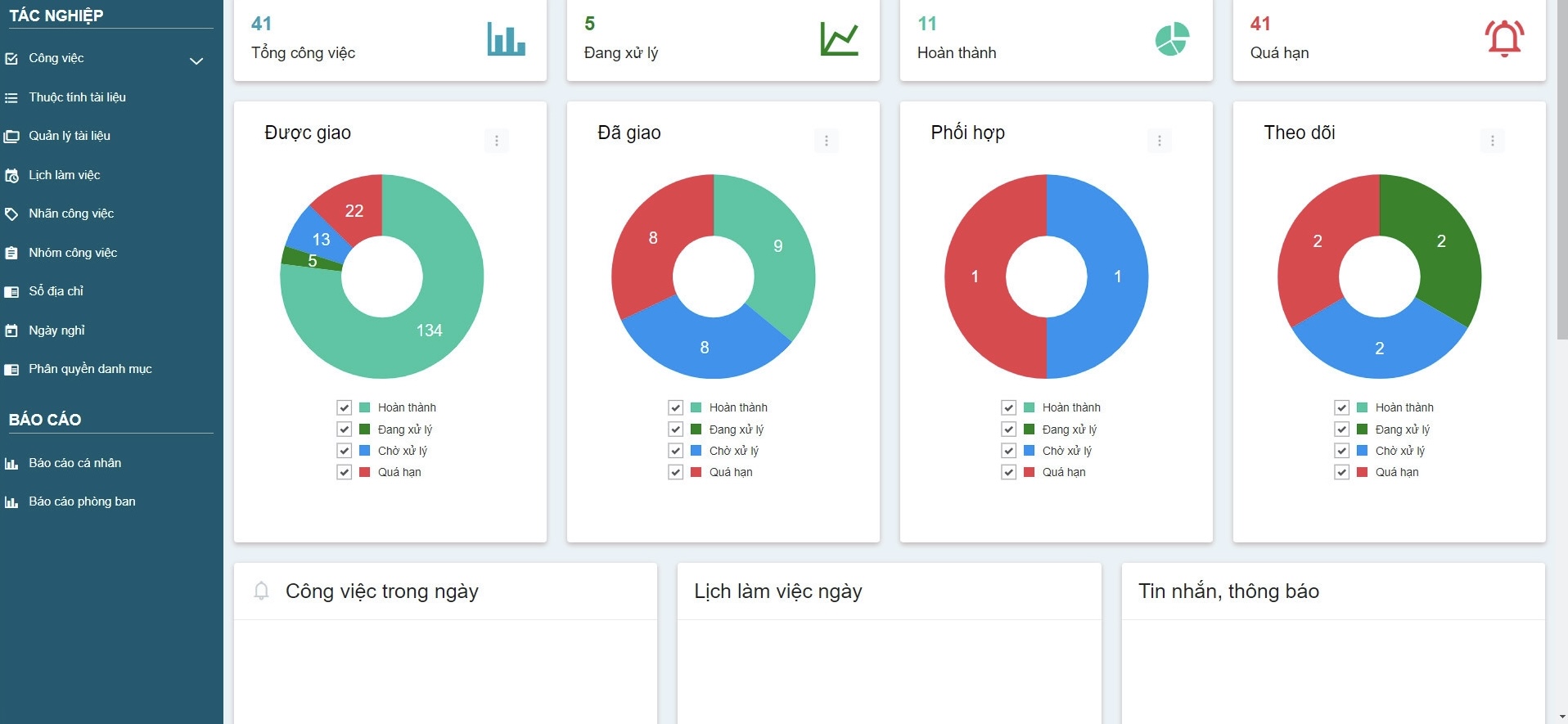
Task: Click the chart icon beside Báo cáo cá nhân
Action: click(x=11, y=463)
